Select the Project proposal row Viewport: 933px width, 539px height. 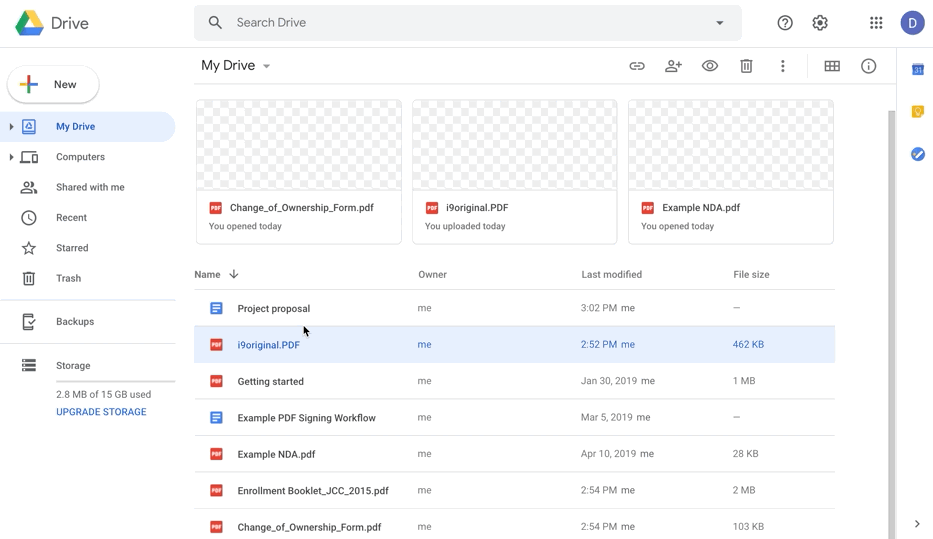coord(514,308)
